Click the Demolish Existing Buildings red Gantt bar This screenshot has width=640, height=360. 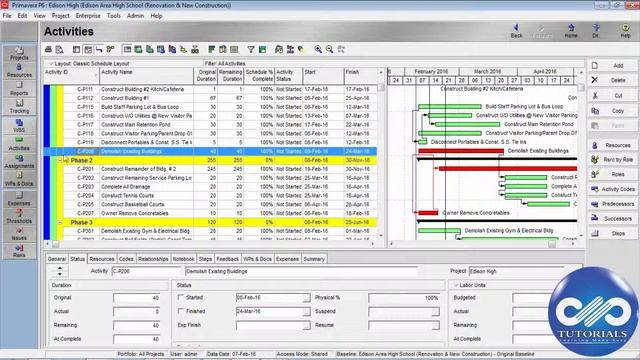click(461, 151)
